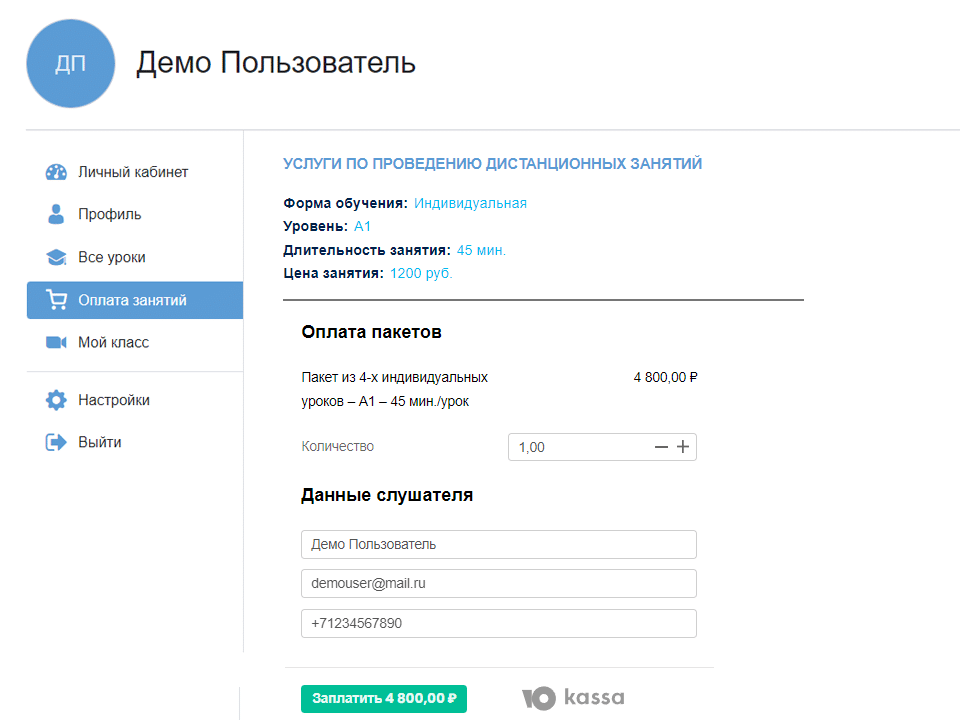960x720 pixels.
Task: Select the phone number field
Action: [498, 623]
